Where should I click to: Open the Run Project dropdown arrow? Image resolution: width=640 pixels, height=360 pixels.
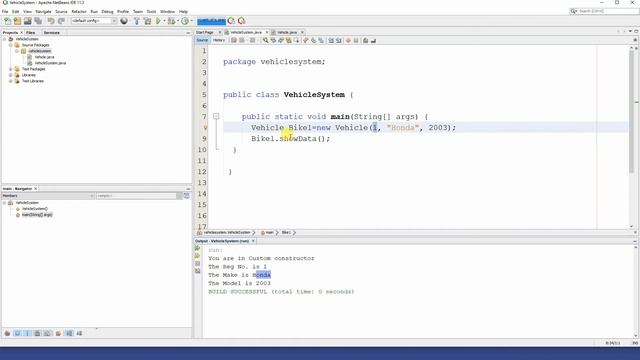tap(164, 21)
